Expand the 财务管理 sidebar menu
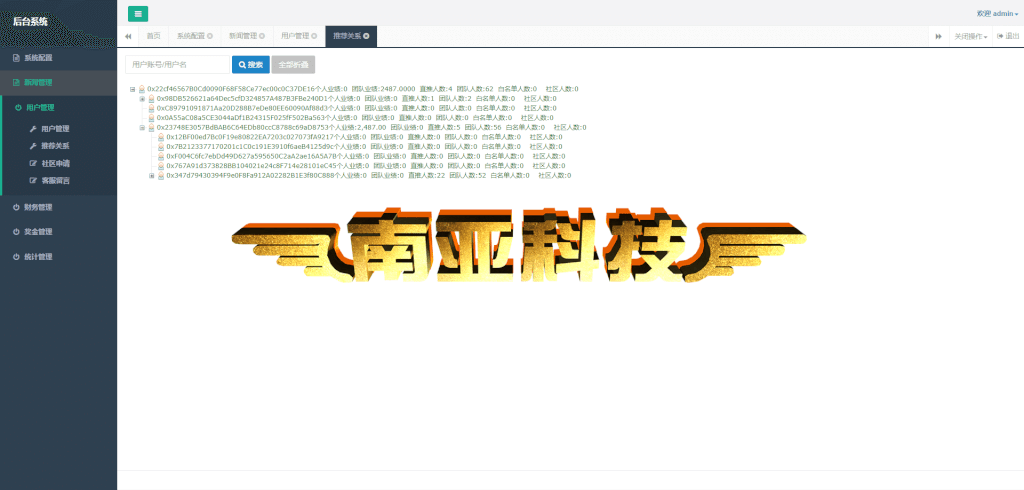 [x=59, y=207]
